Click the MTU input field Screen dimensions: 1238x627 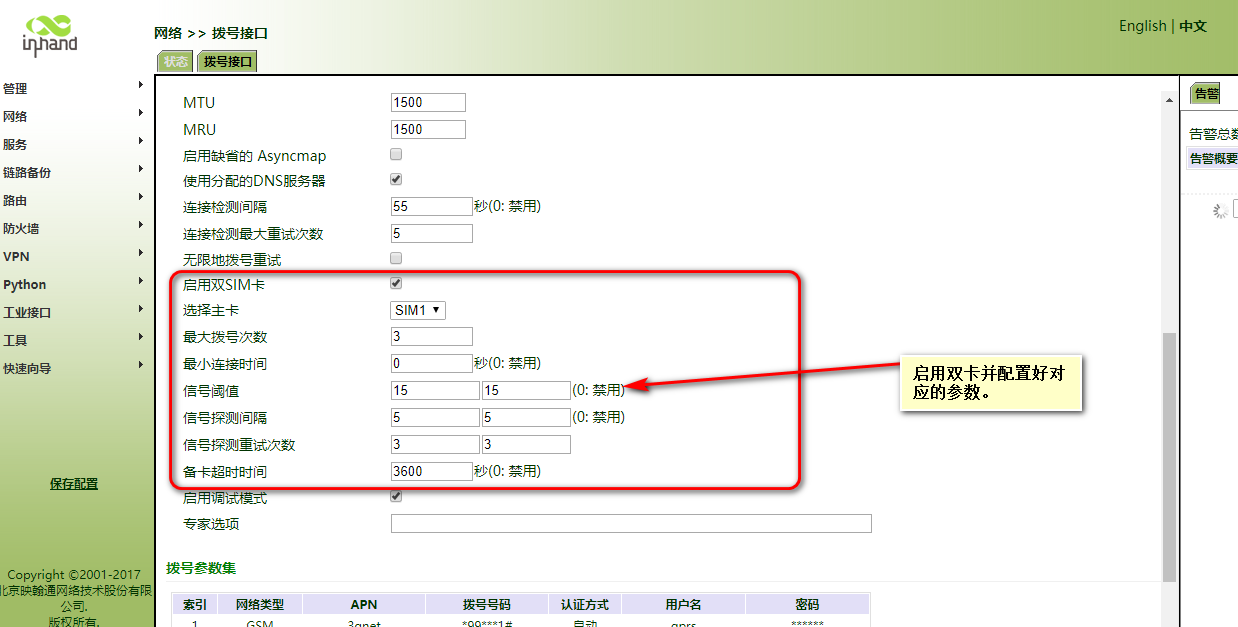tap(428, 103)
